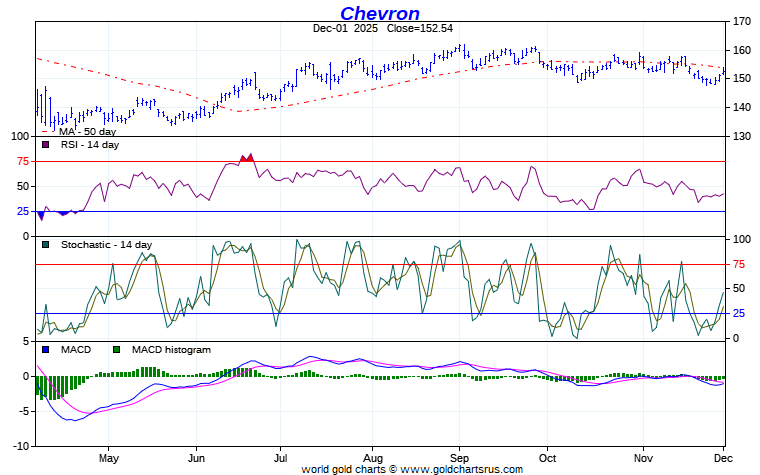
Task: Click the blue RSI oversold marker
Action: tap(41, 214)
